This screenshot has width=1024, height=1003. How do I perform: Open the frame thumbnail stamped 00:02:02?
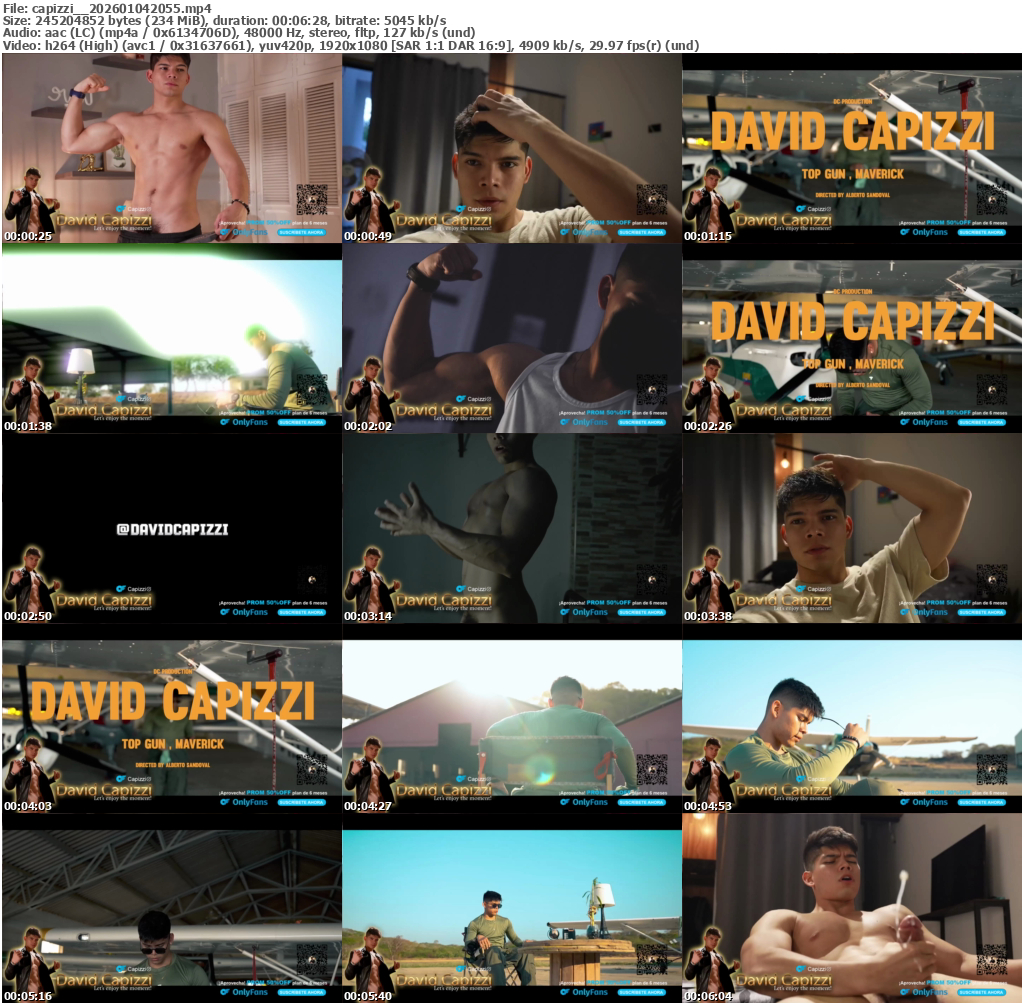(x=512, y=338)
